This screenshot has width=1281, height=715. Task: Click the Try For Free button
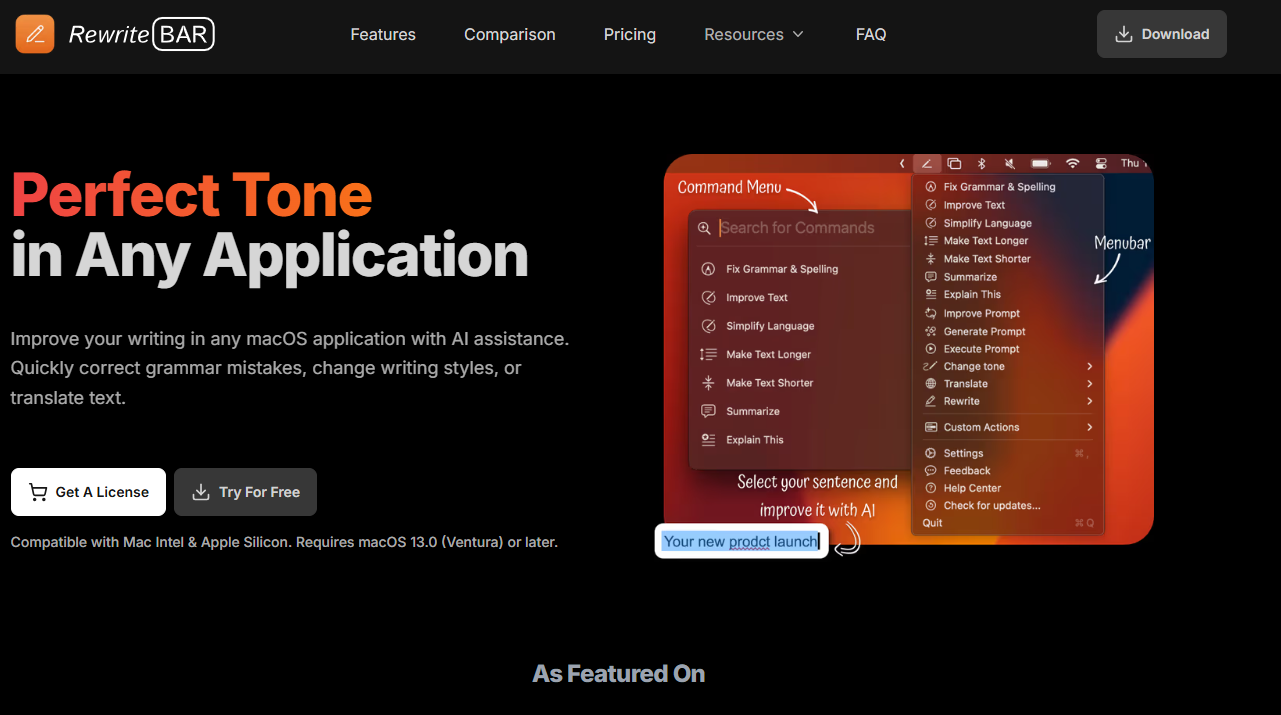245,492
